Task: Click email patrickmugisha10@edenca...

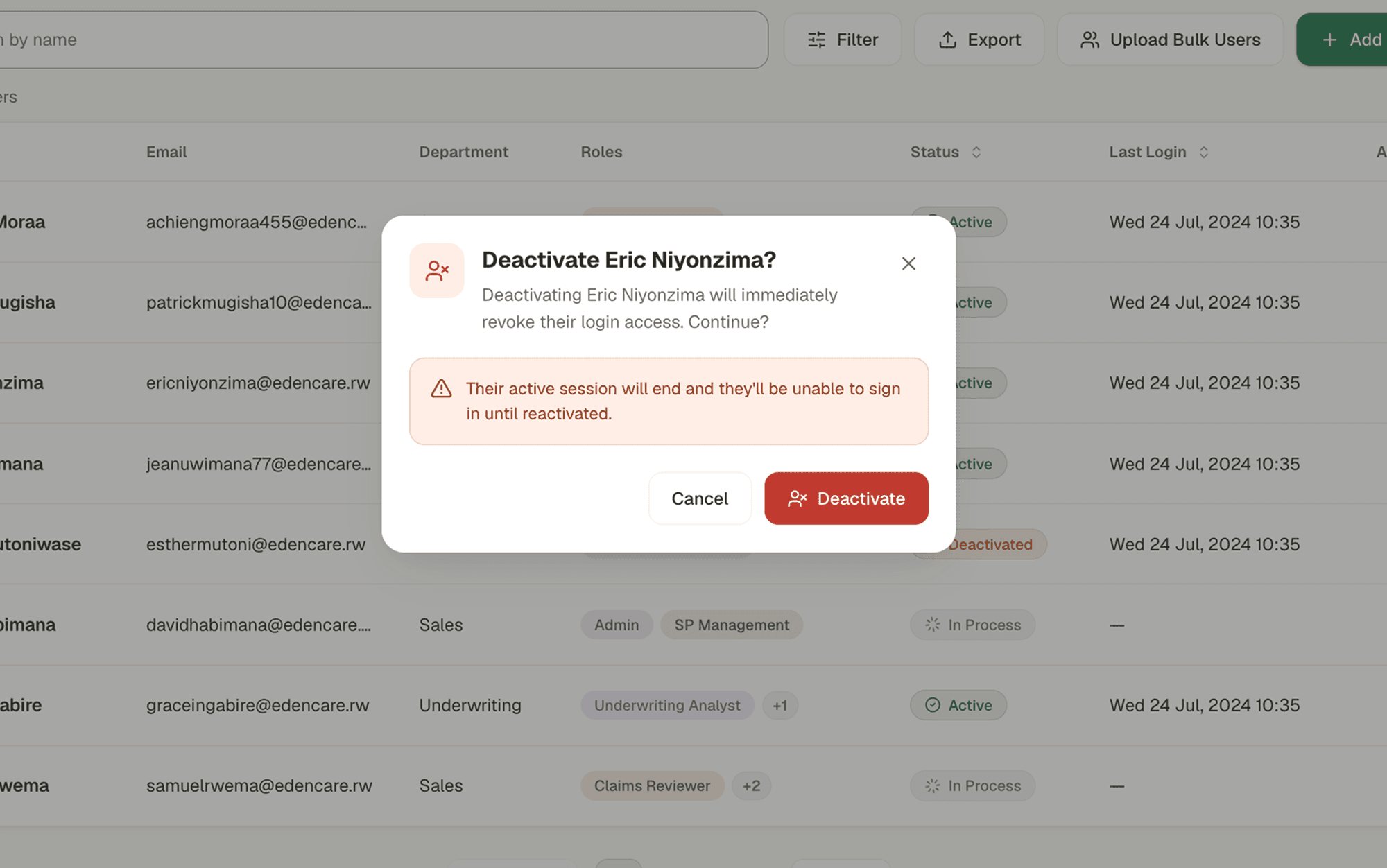Action: coord(259,302)
